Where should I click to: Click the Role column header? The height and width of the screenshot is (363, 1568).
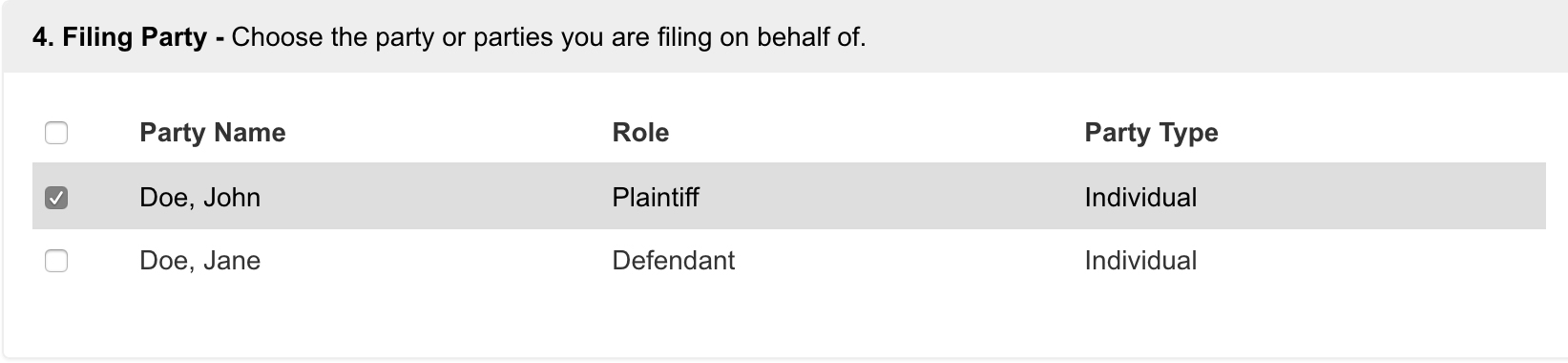pos(640,133)
